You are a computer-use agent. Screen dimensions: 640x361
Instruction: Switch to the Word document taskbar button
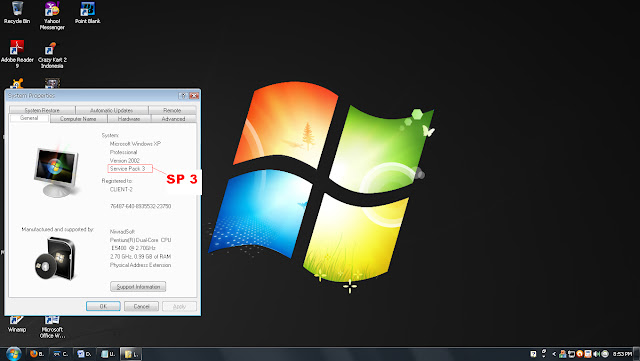point(84,354)
